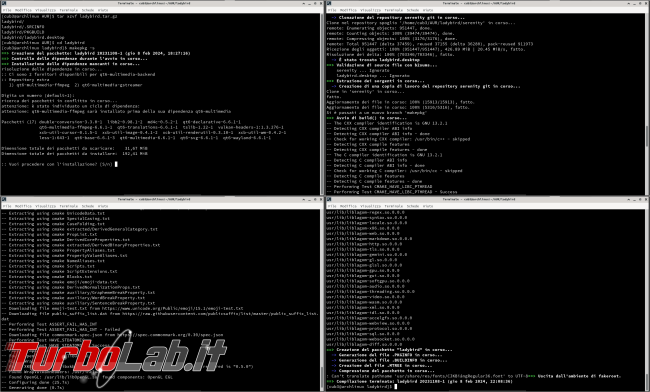Maximize the liblagom listing terminal window
650x392 pixels.
pos(640,199)
